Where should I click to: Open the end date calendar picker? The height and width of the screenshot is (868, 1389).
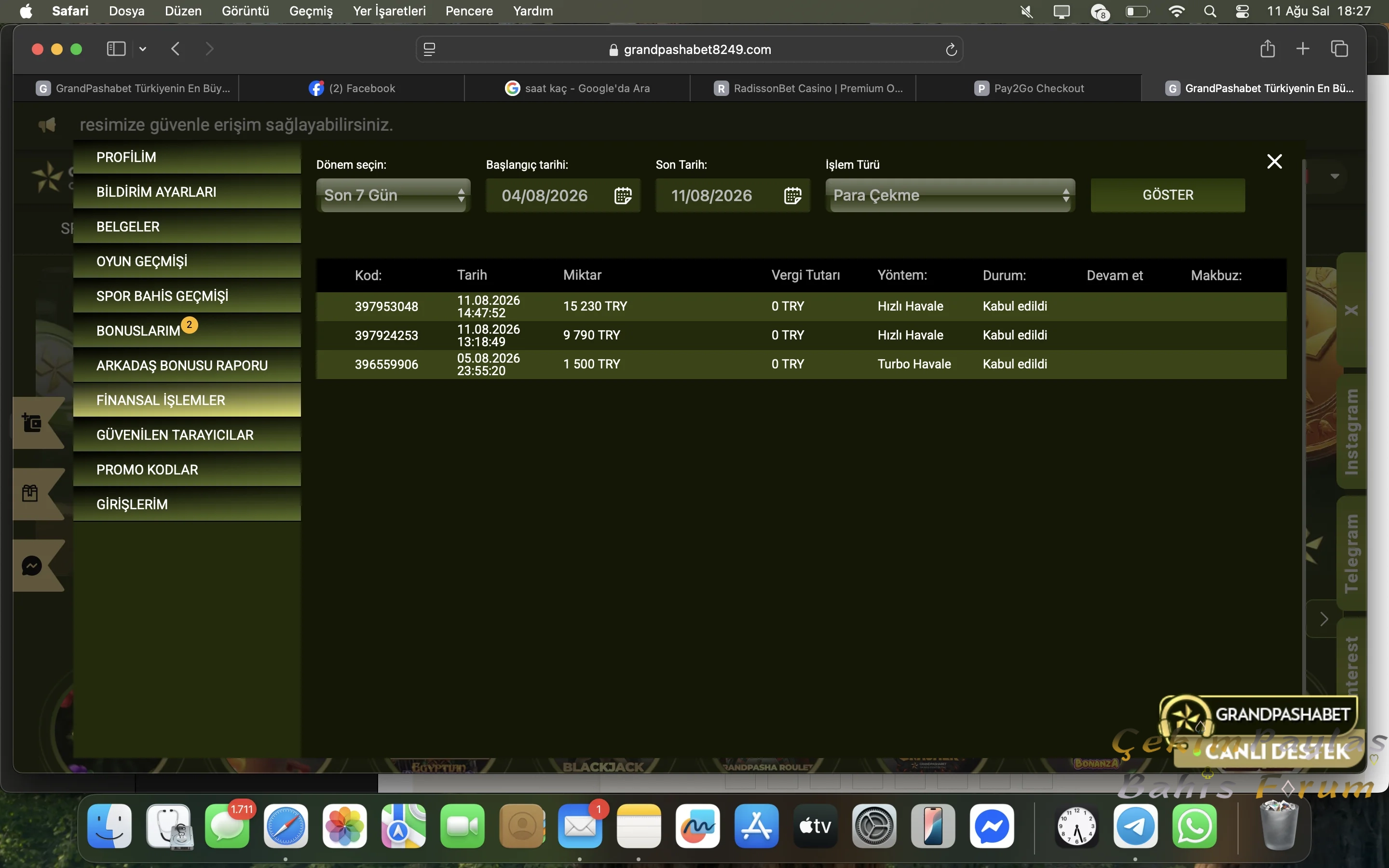pyautogui.click(x=793, y=196)
